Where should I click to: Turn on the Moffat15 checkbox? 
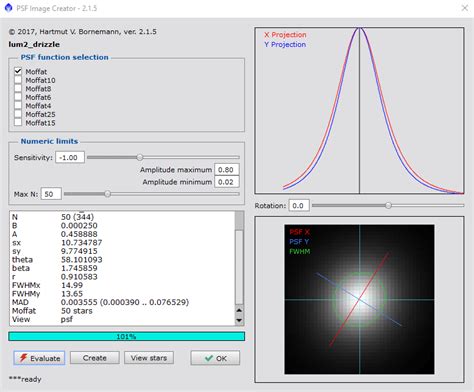pos(18,123)
